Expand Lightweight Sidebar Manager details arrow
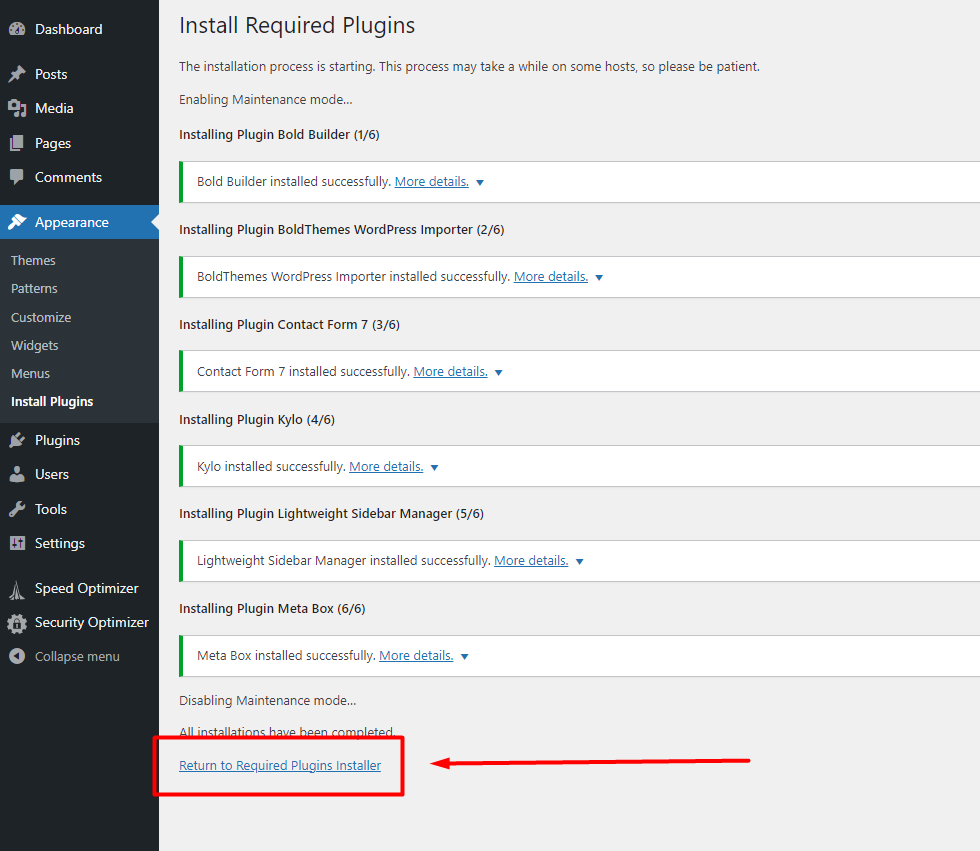The width and height of the screenshot is (980, 851). [579, 562]
